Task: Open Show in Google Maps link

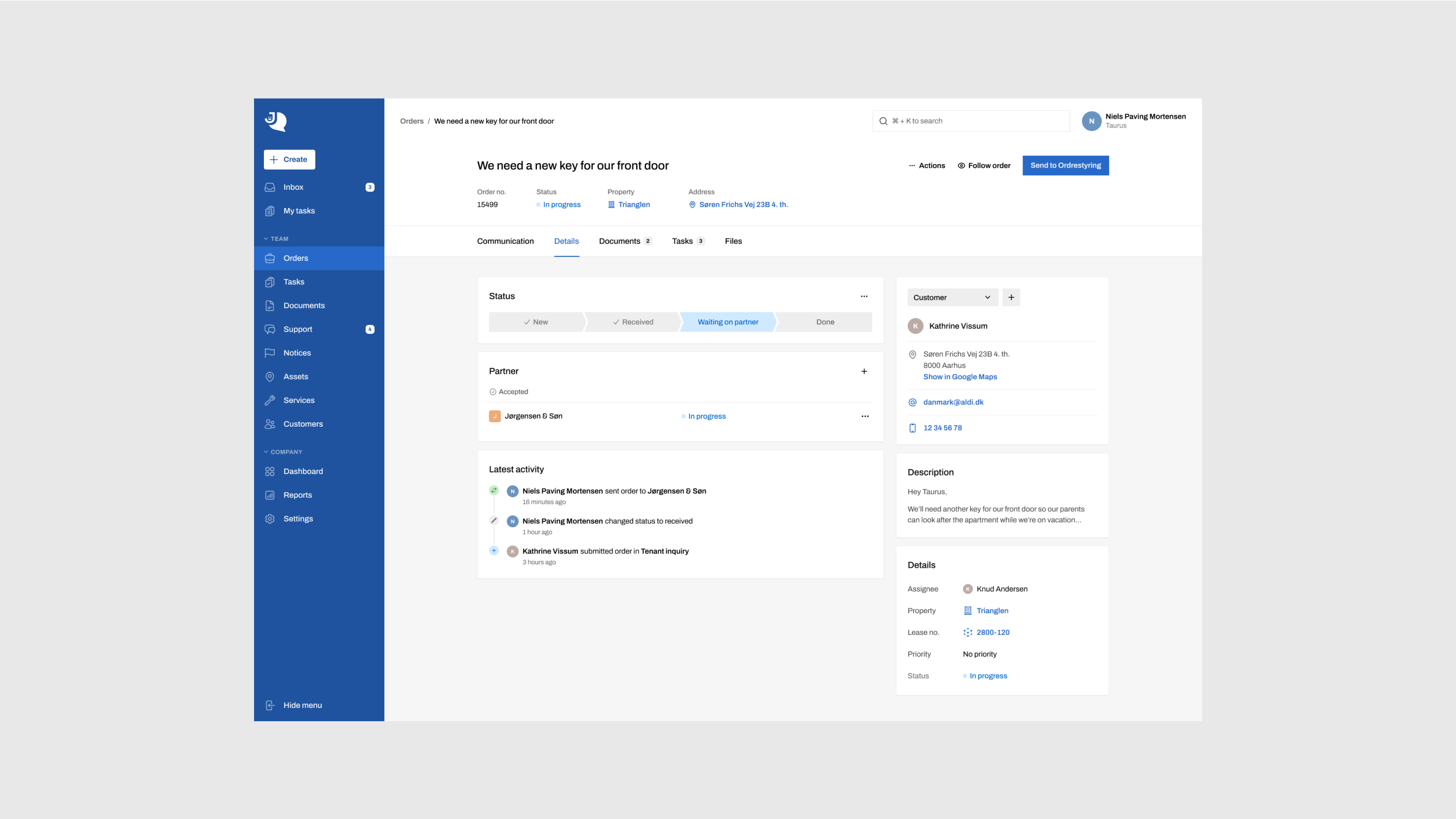Action: coord(960,377)
